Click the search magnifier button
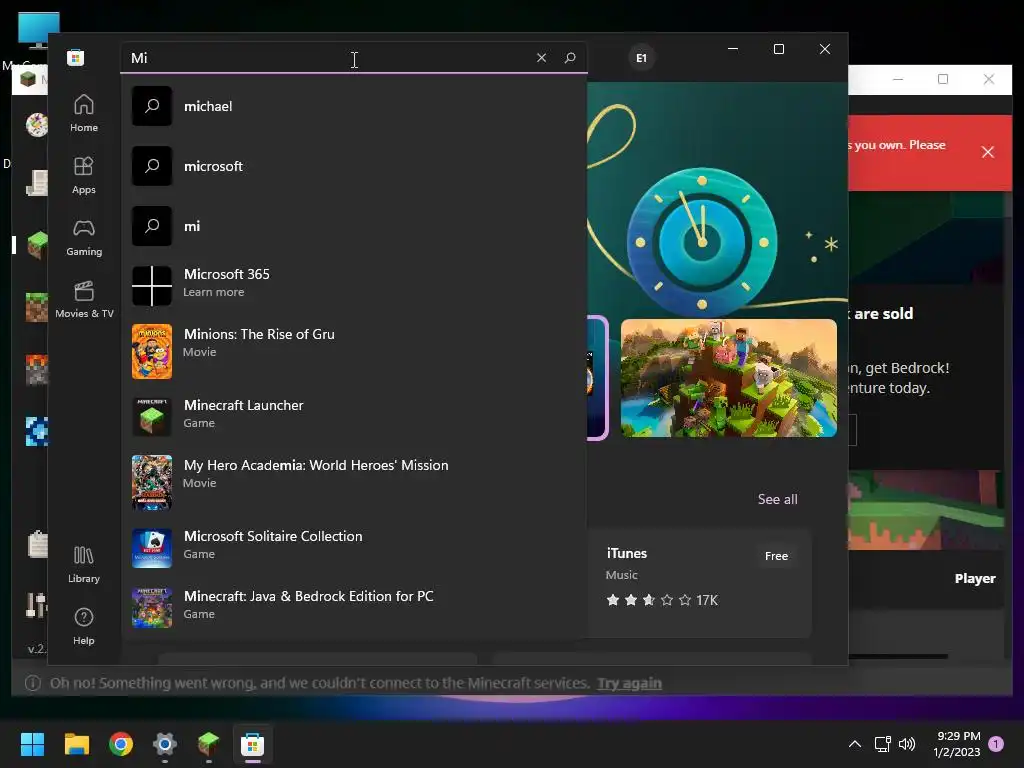Viewport: 1024px width, 768px height. click(x=569, y=57)
